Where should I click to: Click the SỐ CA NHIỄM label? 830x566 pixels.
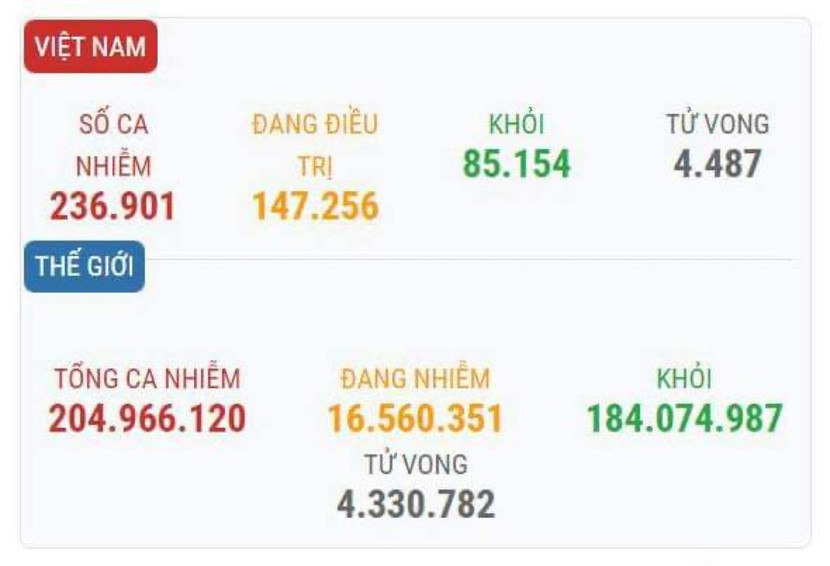113,145
